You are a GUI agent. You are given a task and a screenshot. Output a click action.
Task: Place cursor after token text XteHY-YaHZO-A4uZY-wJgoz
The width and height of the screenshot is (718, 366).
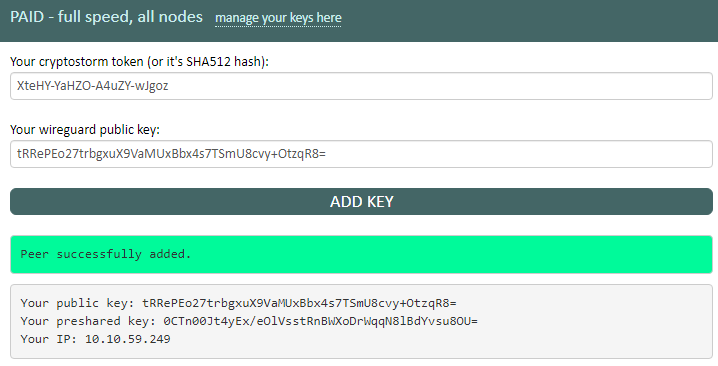tap(169, 86)
